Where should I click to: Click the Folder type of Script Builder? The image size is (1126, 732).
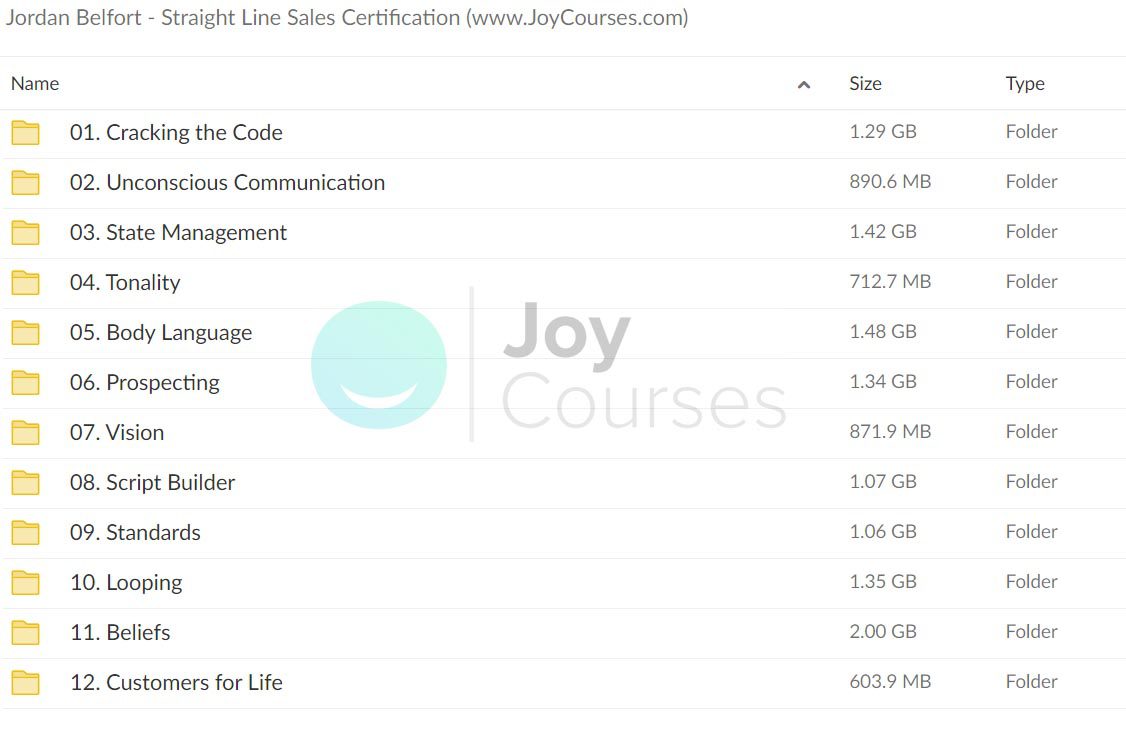[1031, 481]
